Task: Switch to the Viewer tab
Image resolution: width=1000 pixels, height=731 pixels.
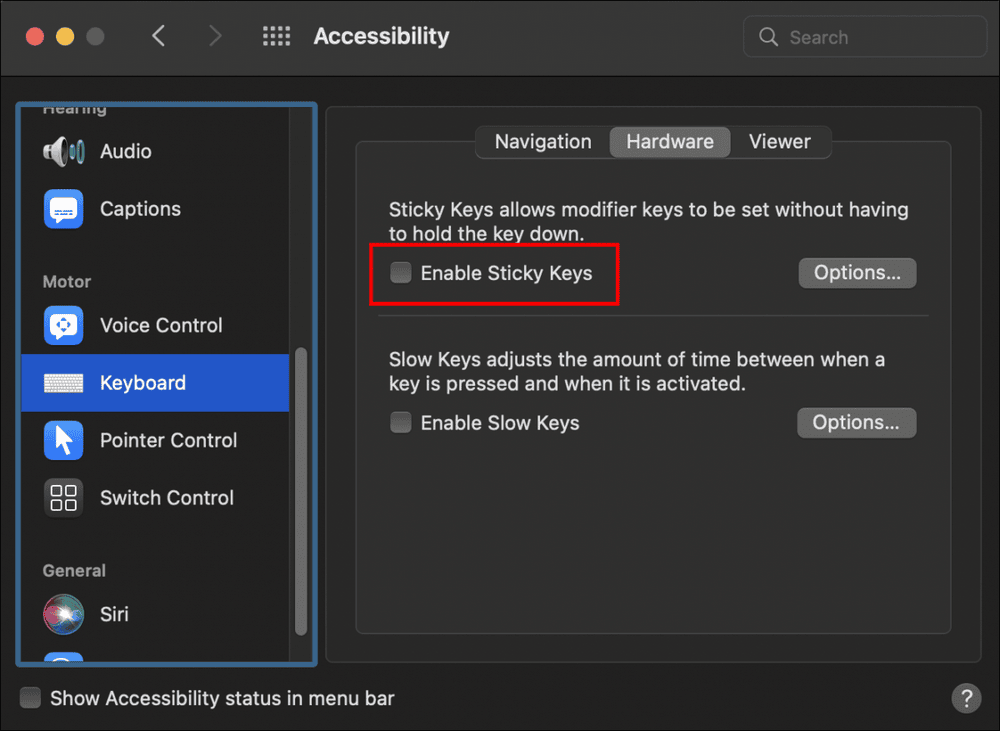Action: pos(779,142)
